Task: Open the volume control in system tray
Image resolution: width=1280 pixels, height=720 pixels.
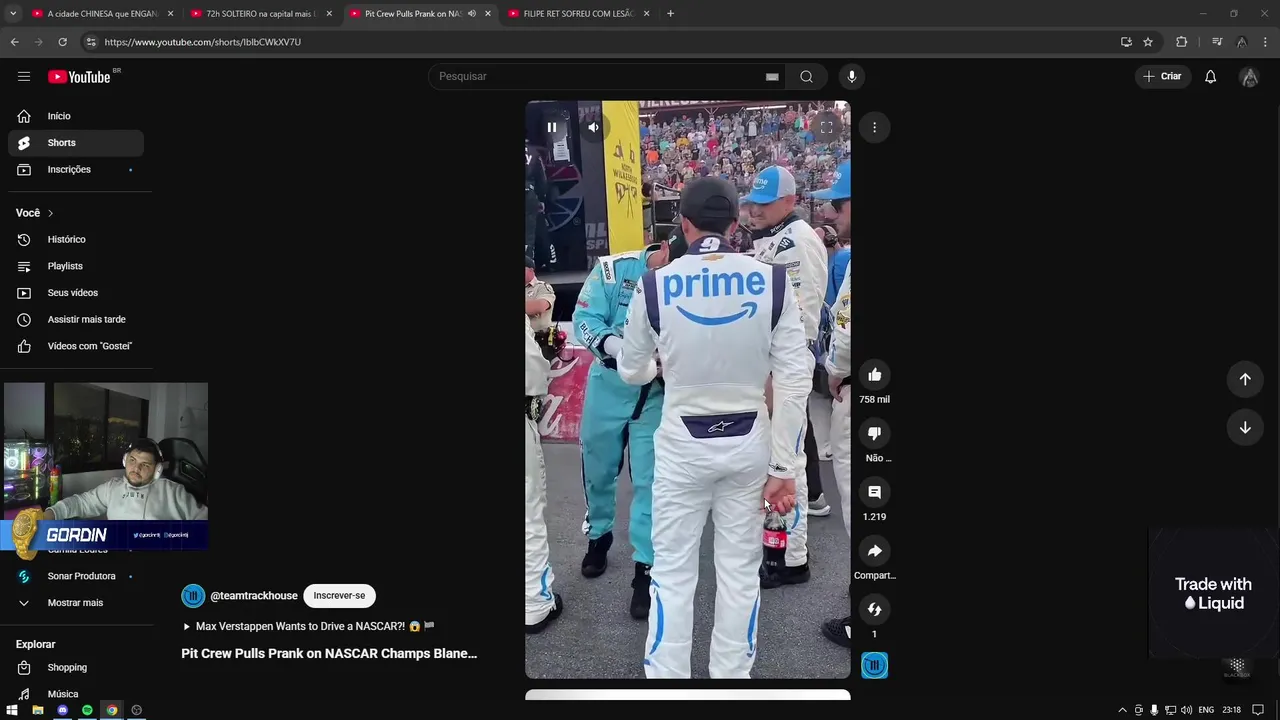Action: (x=1186, y=710)
